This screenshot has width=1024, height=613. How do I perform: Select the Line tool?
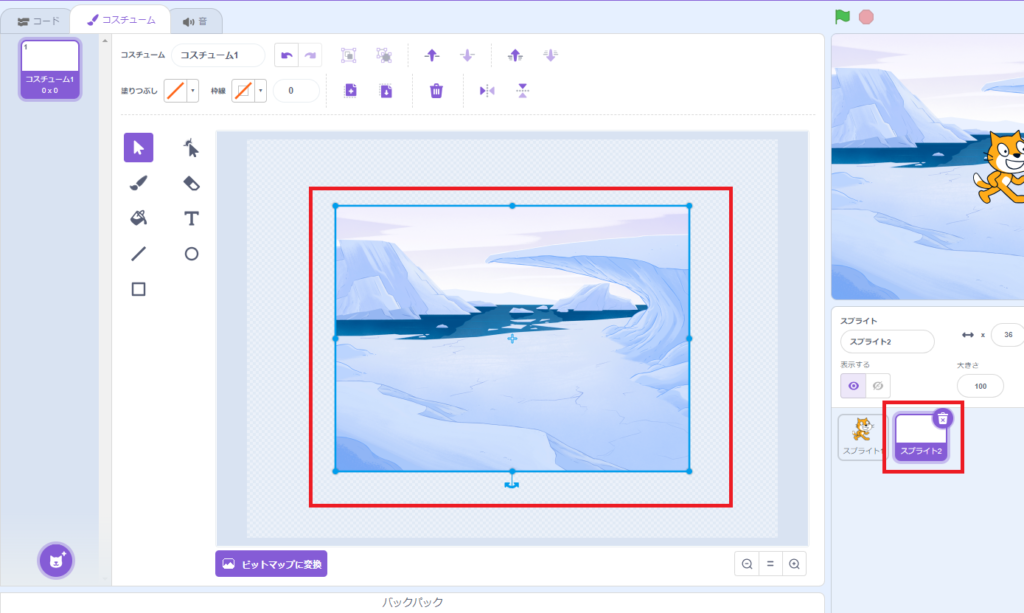coord(139,254)
